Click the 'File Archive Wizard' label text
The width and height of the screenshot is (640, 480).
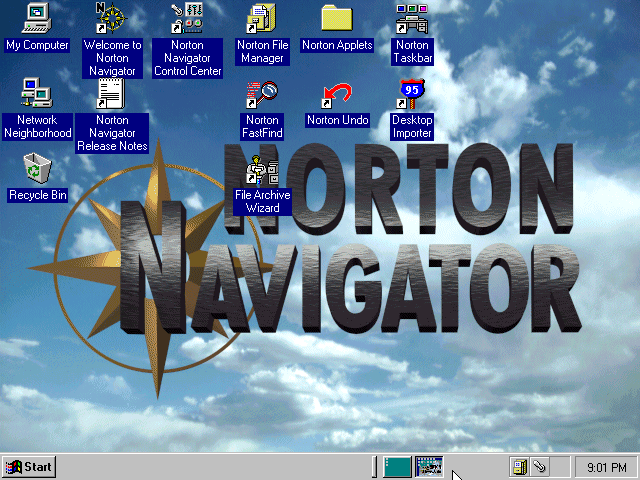[x=262, y=202]
